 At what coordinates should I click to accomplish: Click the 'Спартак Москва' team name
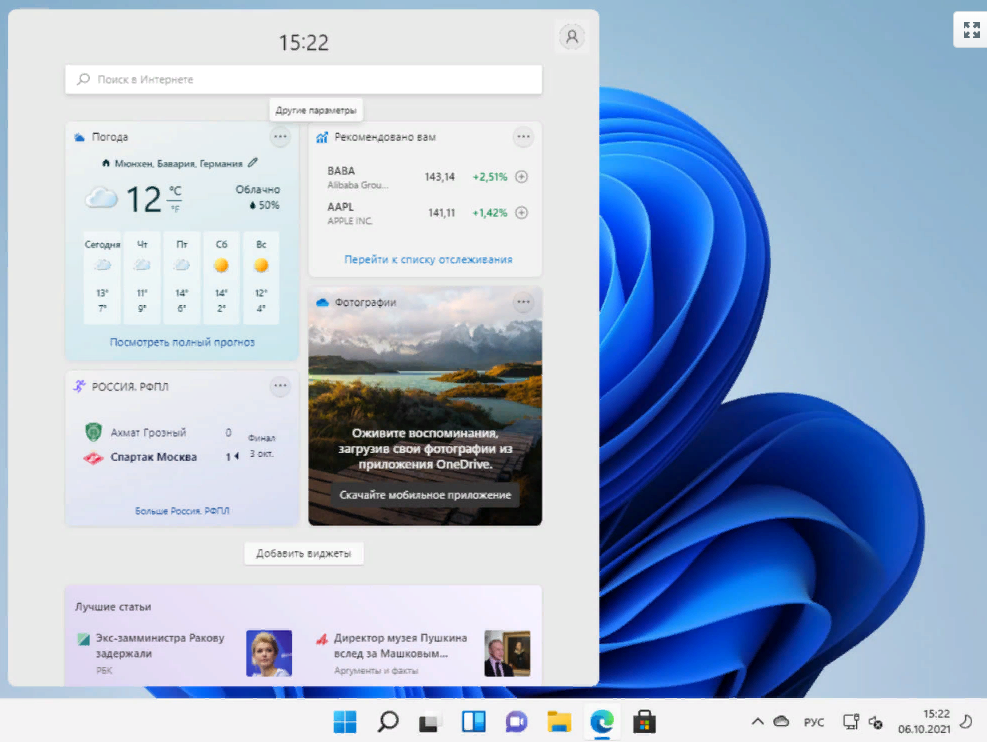click(154, 457)
